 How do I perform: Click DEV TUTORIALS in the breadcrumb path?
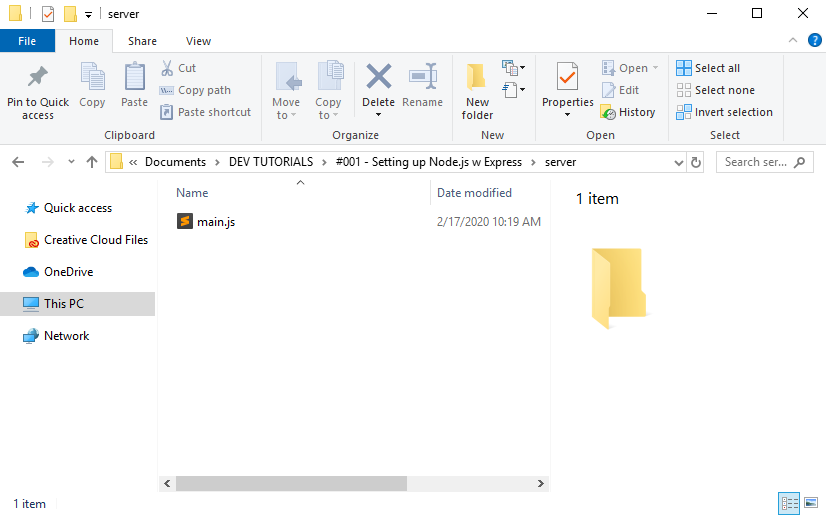[269, 162]
